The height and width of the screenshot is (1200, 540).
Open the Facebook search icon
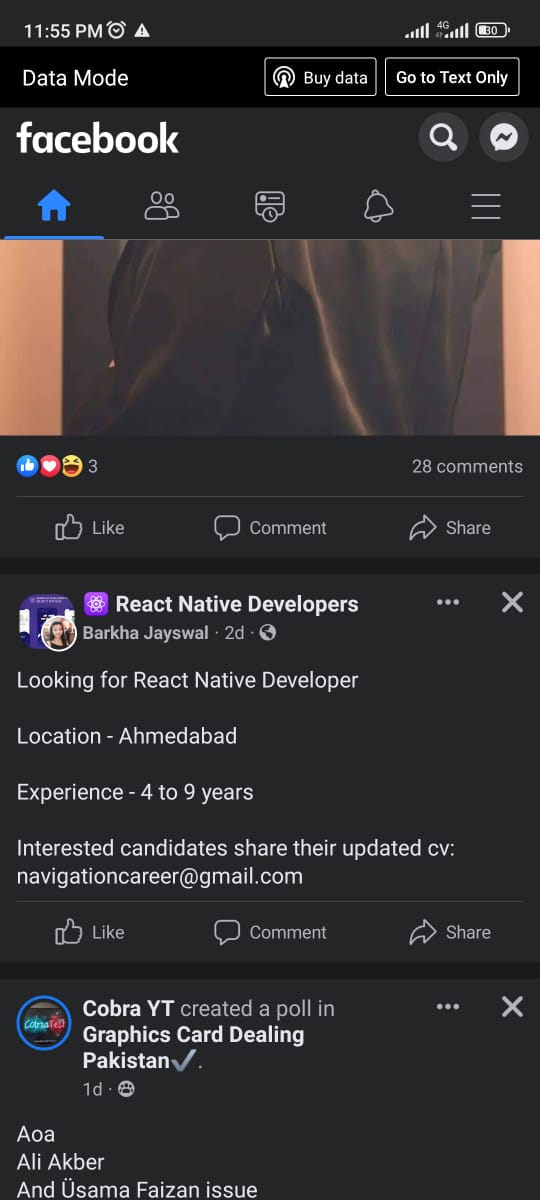pyautogui.click(x=443, y=137)
